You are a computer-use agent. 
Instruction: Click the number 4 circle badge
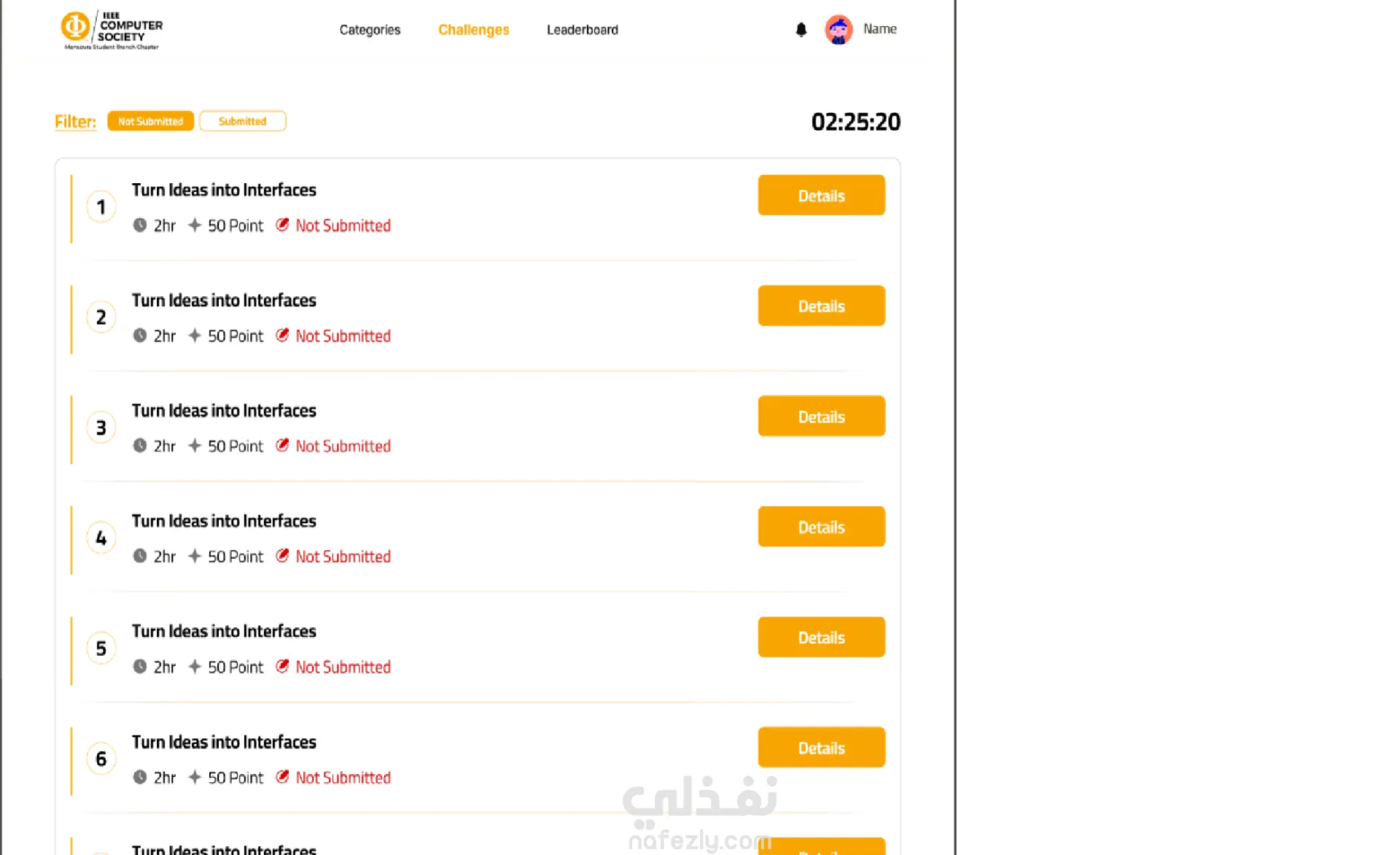pos(101,538)
